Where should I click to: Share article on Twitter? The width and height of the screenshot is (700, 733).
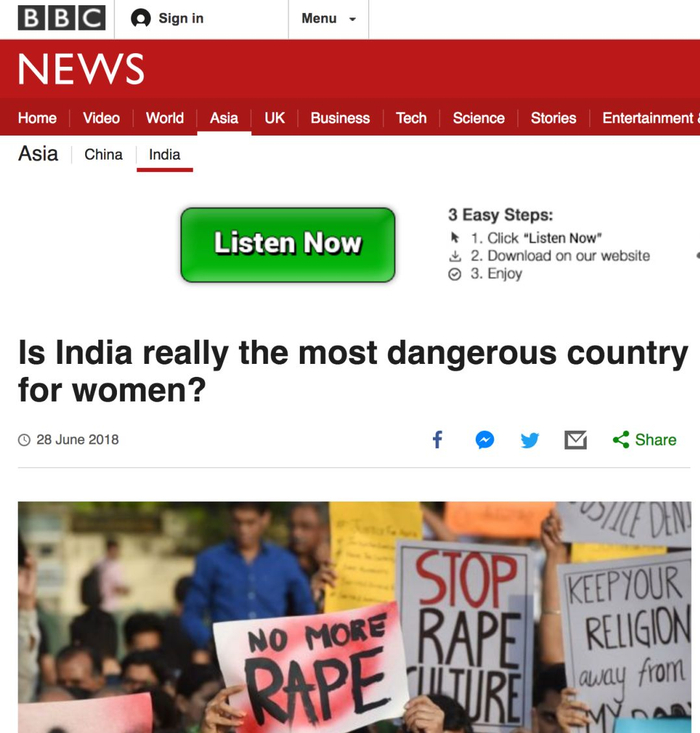click(x=530, y=440)
